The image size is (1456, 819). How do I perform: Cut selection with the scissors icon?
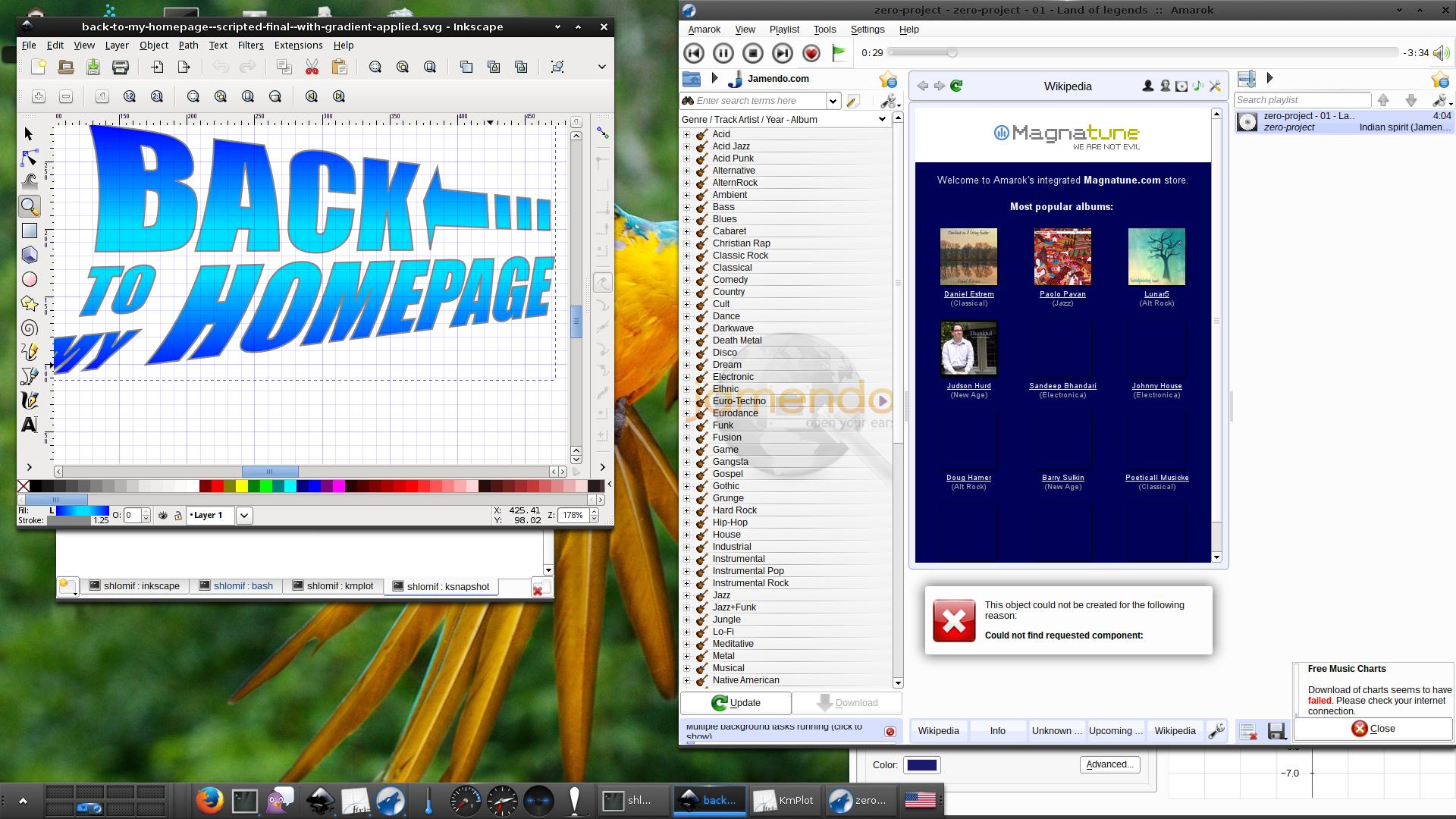pyautogui.click(x=312, y=67)
